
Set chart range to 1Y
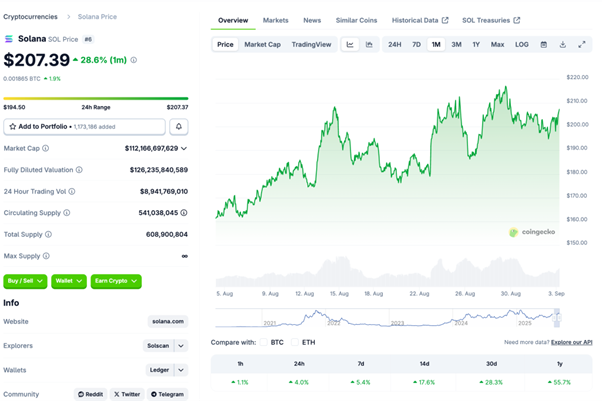pos(476,45)
